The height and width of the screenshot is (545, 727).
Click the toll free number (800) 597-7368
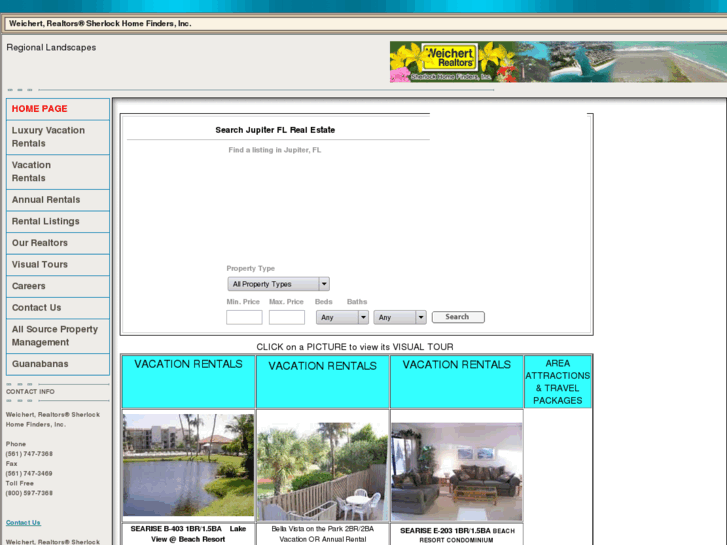point(29,493)
